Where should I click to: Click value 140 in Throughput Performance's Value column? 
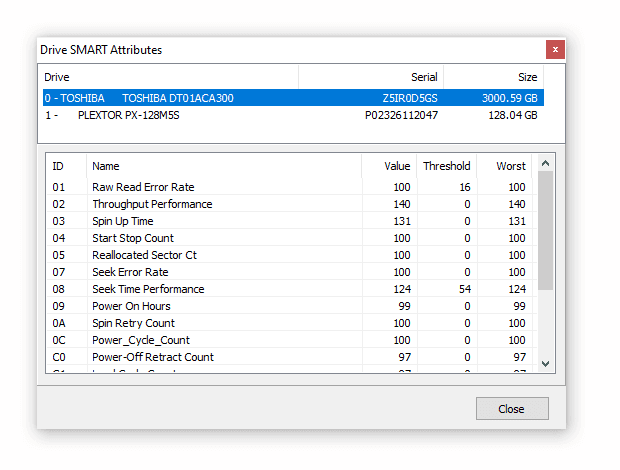402,204
